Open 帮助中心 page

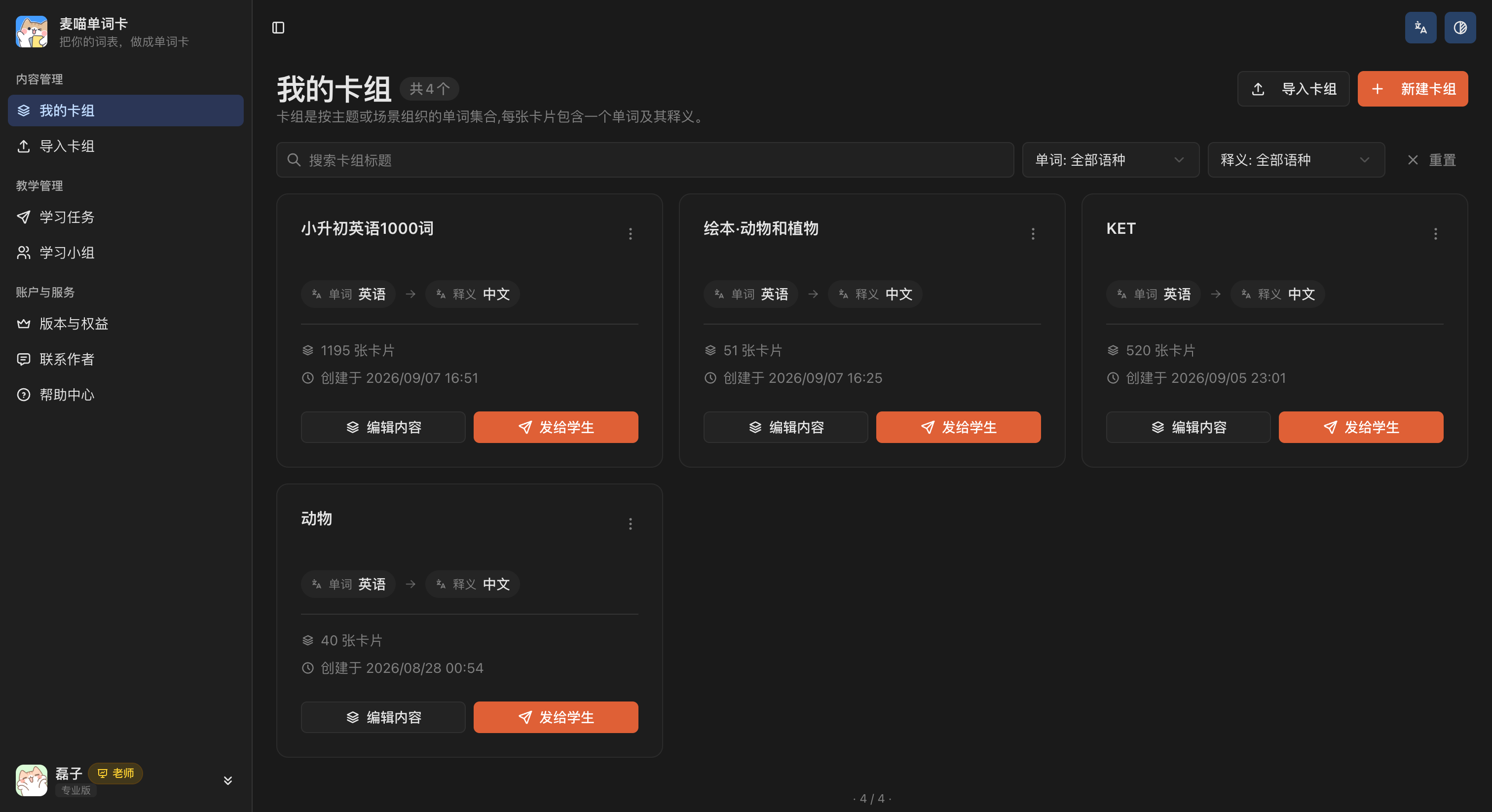(126, 395)
